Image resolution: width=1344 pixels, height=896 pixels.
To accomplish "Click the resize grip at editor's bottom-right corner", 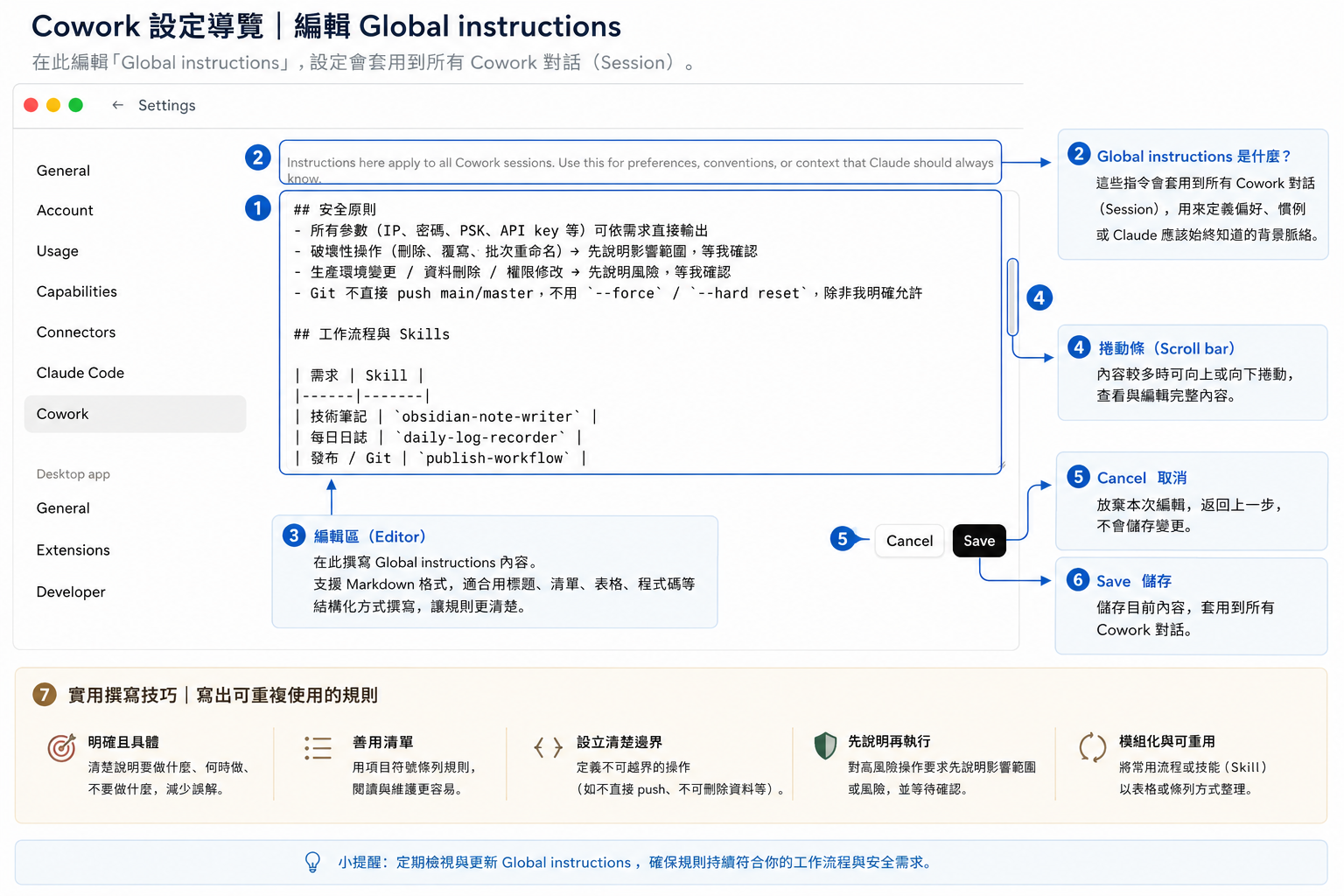I will coord(1003,465).
